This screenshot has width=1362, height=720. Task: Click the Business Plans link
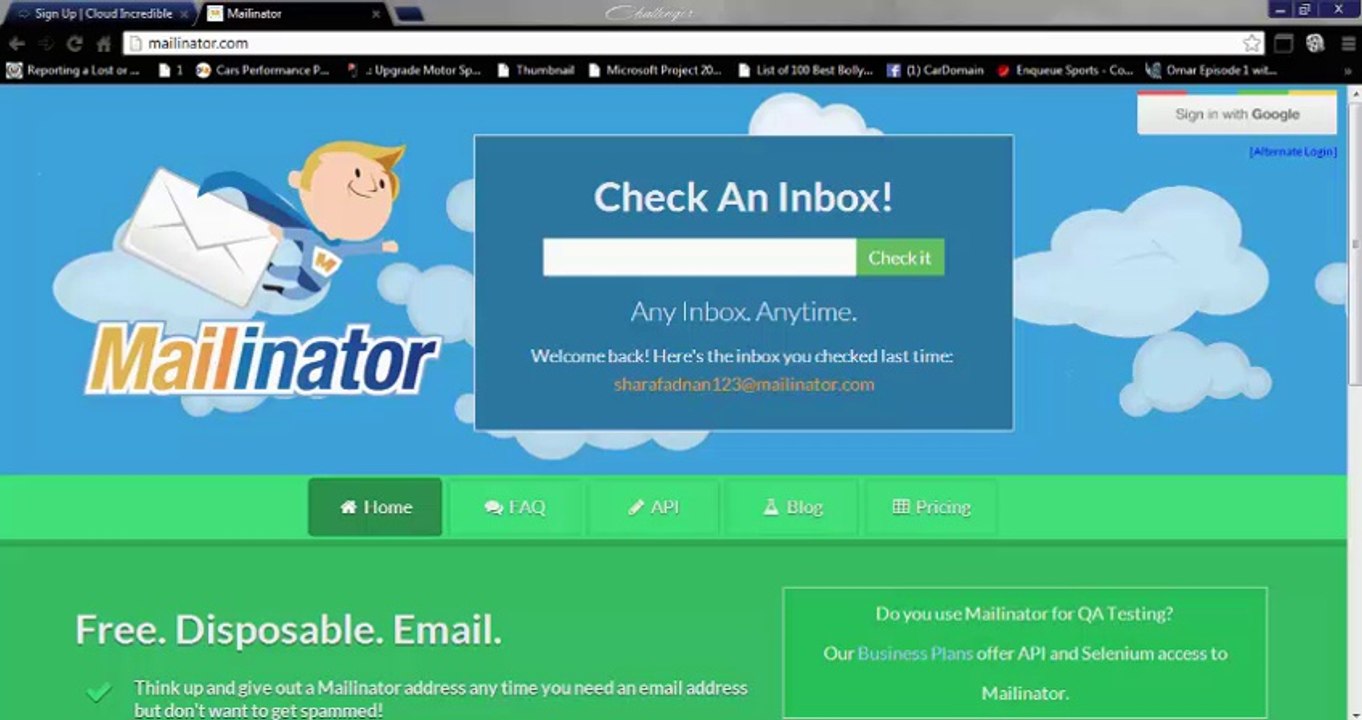(915, 653)
